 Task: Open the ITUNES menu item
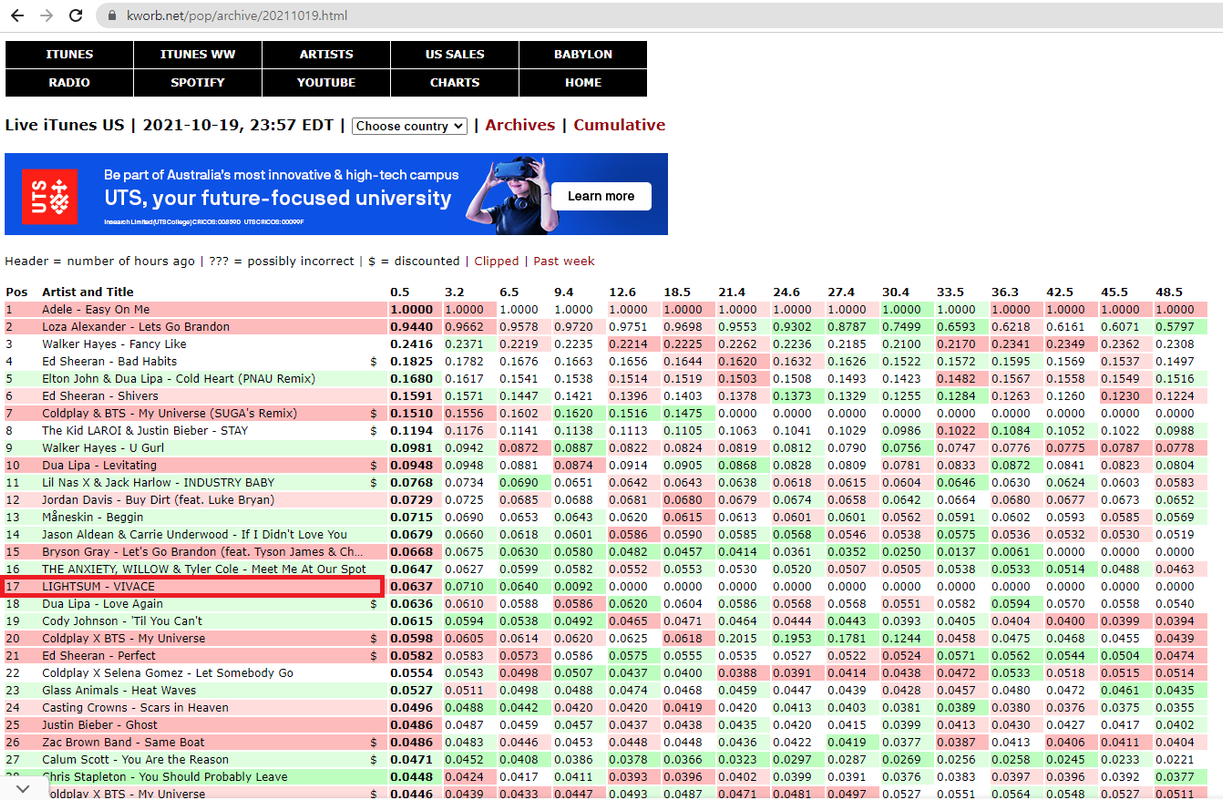pyautogui.click(x=69, y=54)
